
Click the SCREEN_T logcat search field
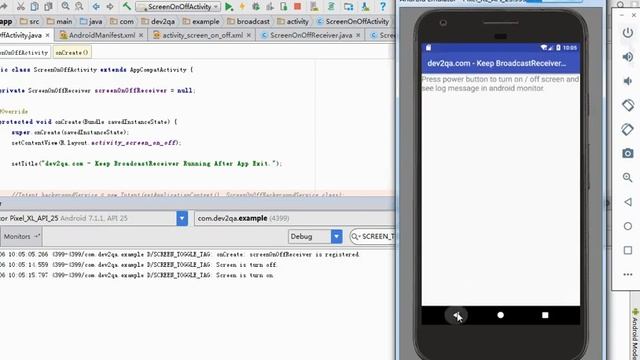point(373,236)
